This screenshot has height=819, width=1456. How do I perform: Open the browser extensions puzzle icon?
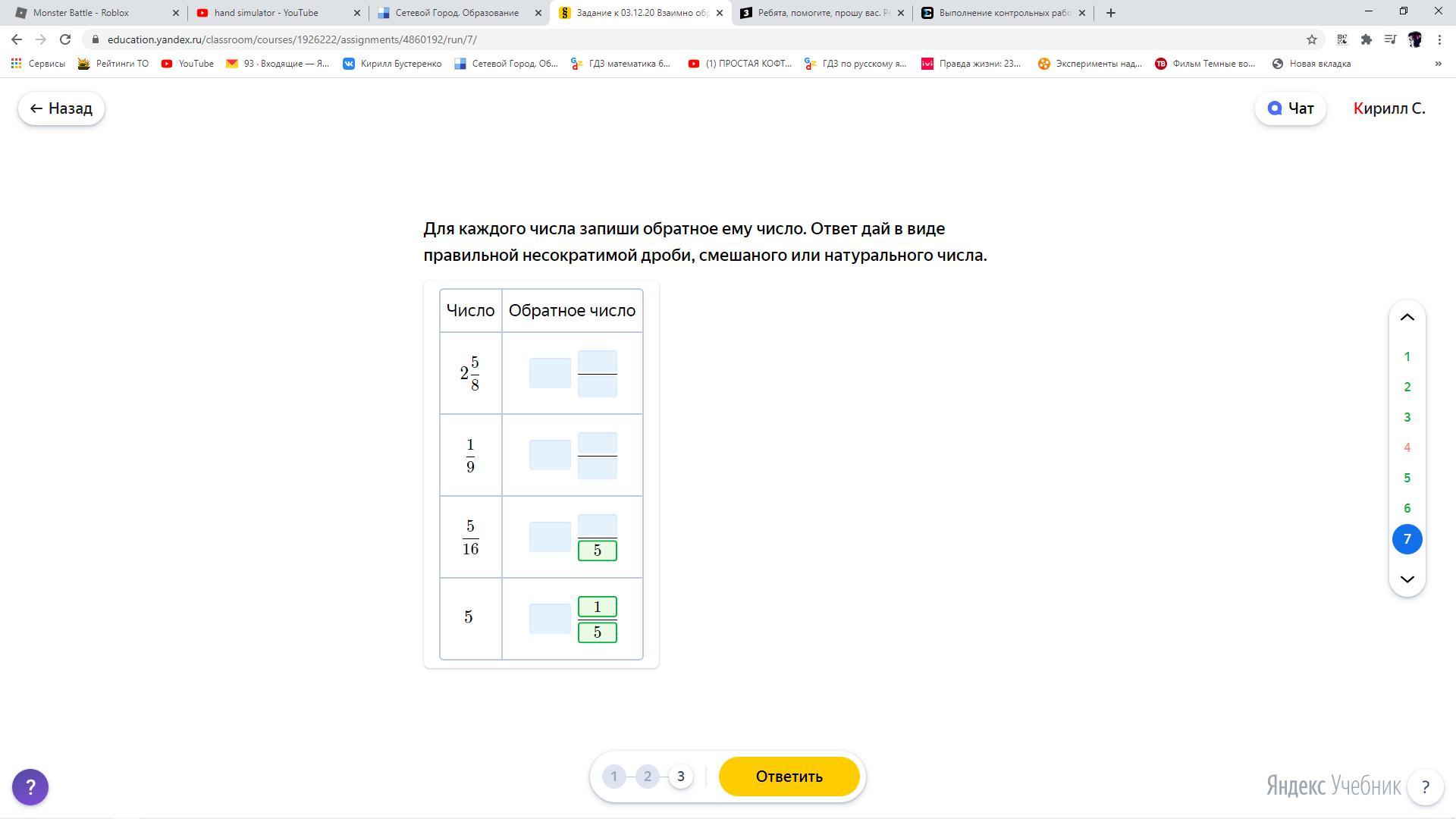[x=1366, y=39]
